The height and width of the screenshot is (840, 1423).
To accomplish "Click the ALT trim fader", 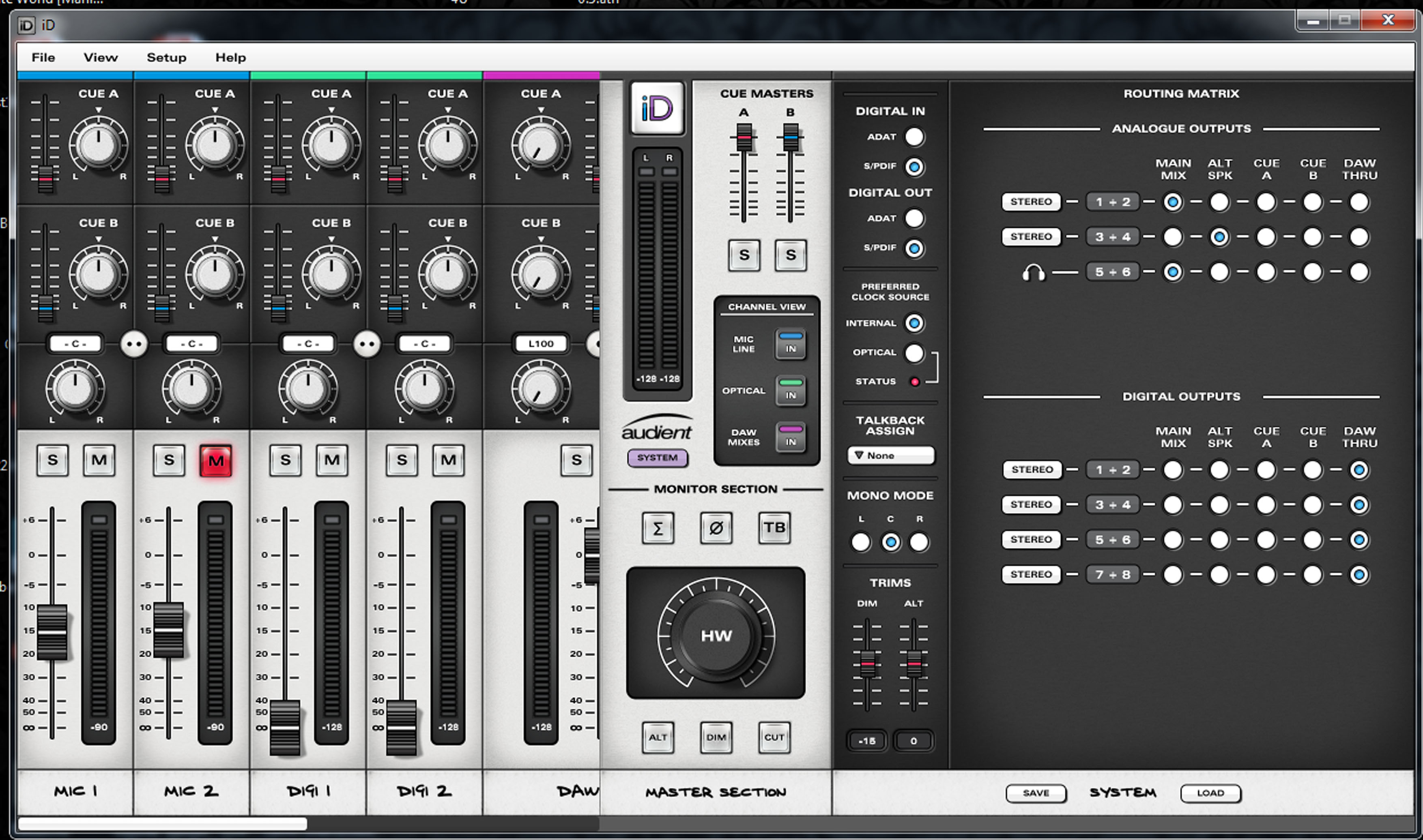I will (914, 663).
